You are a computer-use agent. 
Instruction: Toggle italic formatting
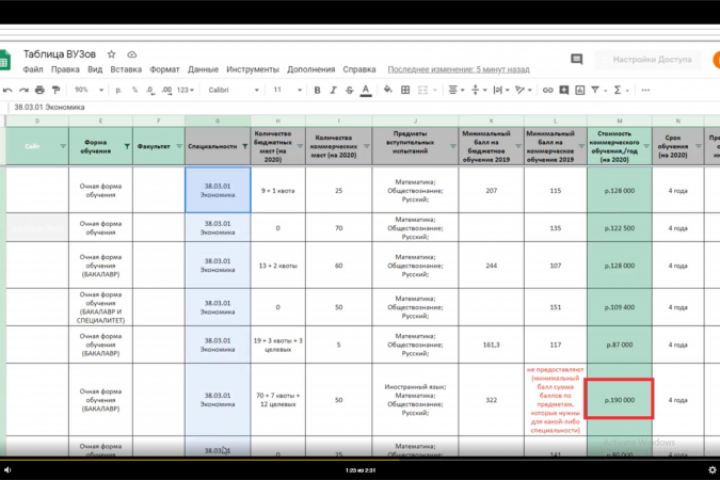(x=333, y=90)
